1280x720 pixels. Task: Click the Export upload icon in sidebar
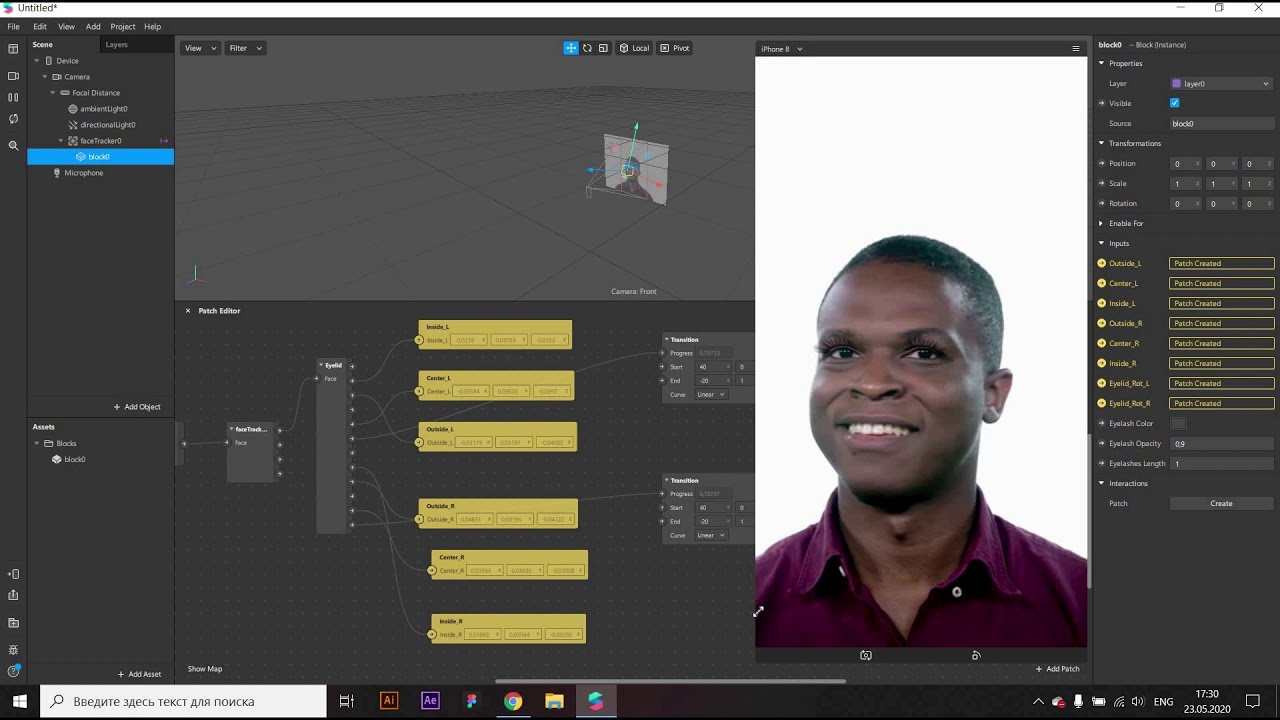[x=13, y=595]
